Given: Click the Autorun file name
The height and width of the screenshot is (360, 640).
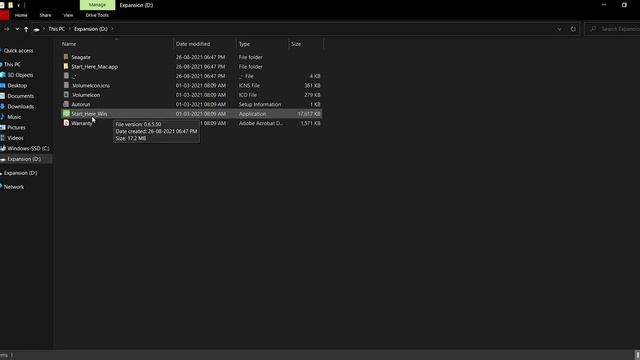Looking at the screenshot, I should click(81, 104).
